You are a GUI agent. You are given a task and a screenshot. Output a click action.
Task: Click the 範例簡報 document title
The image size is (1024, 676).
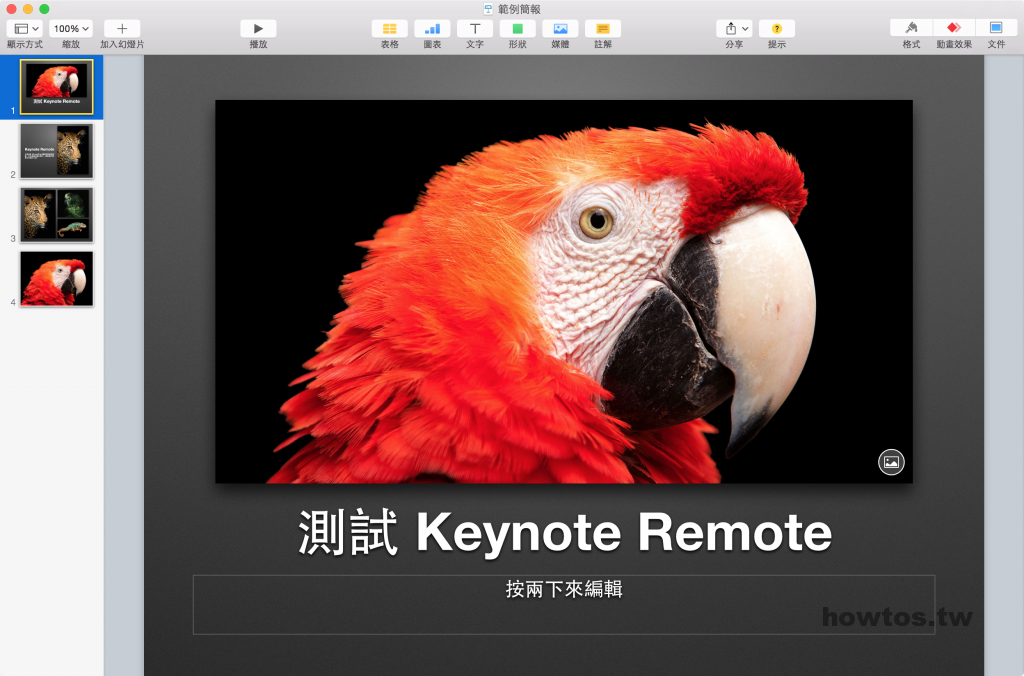coord(519,9)
